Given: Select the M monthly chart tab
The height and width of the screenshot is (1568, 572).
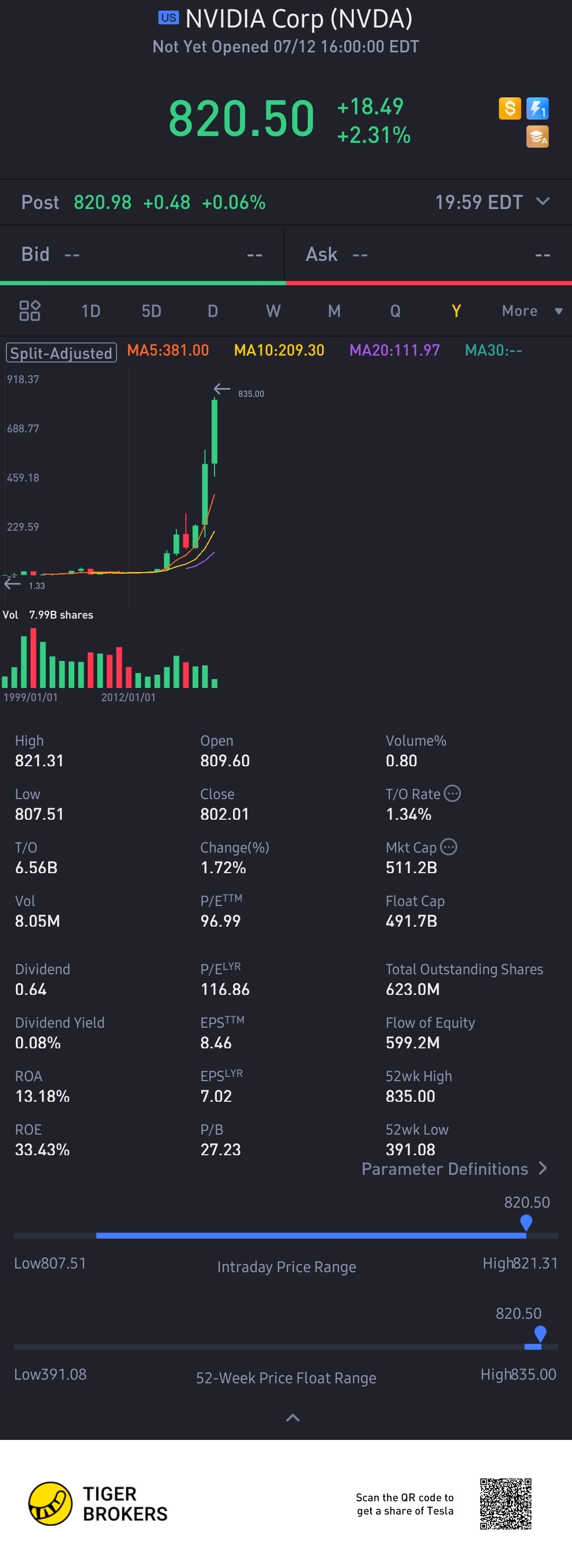Looking at the screenshot, I should pyautogui.click(x=334, y=311).
